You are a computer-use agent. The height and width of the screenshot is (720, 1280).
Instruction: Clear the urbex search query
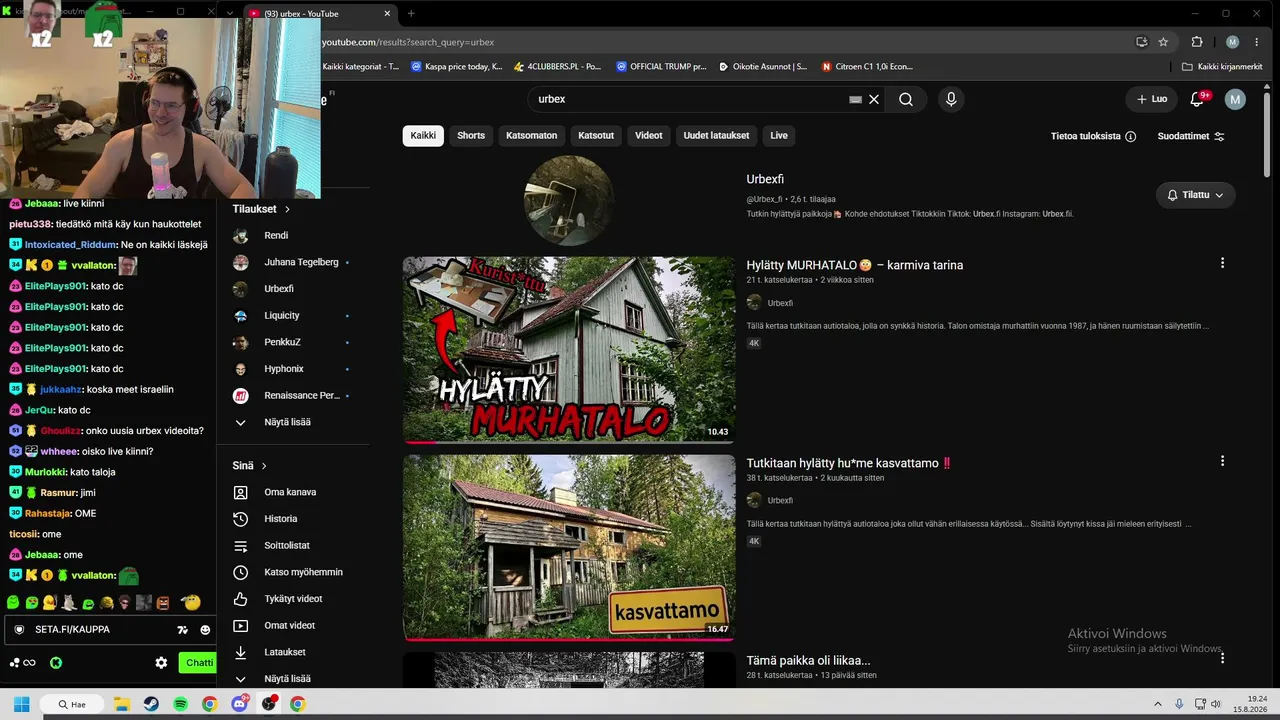pyautogui.click(x=874, y=99)
